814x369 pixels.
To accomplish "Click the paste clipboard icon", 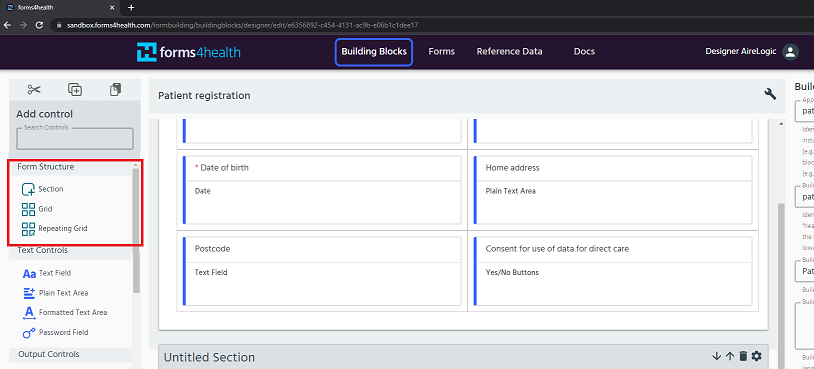I will [115, 90].
